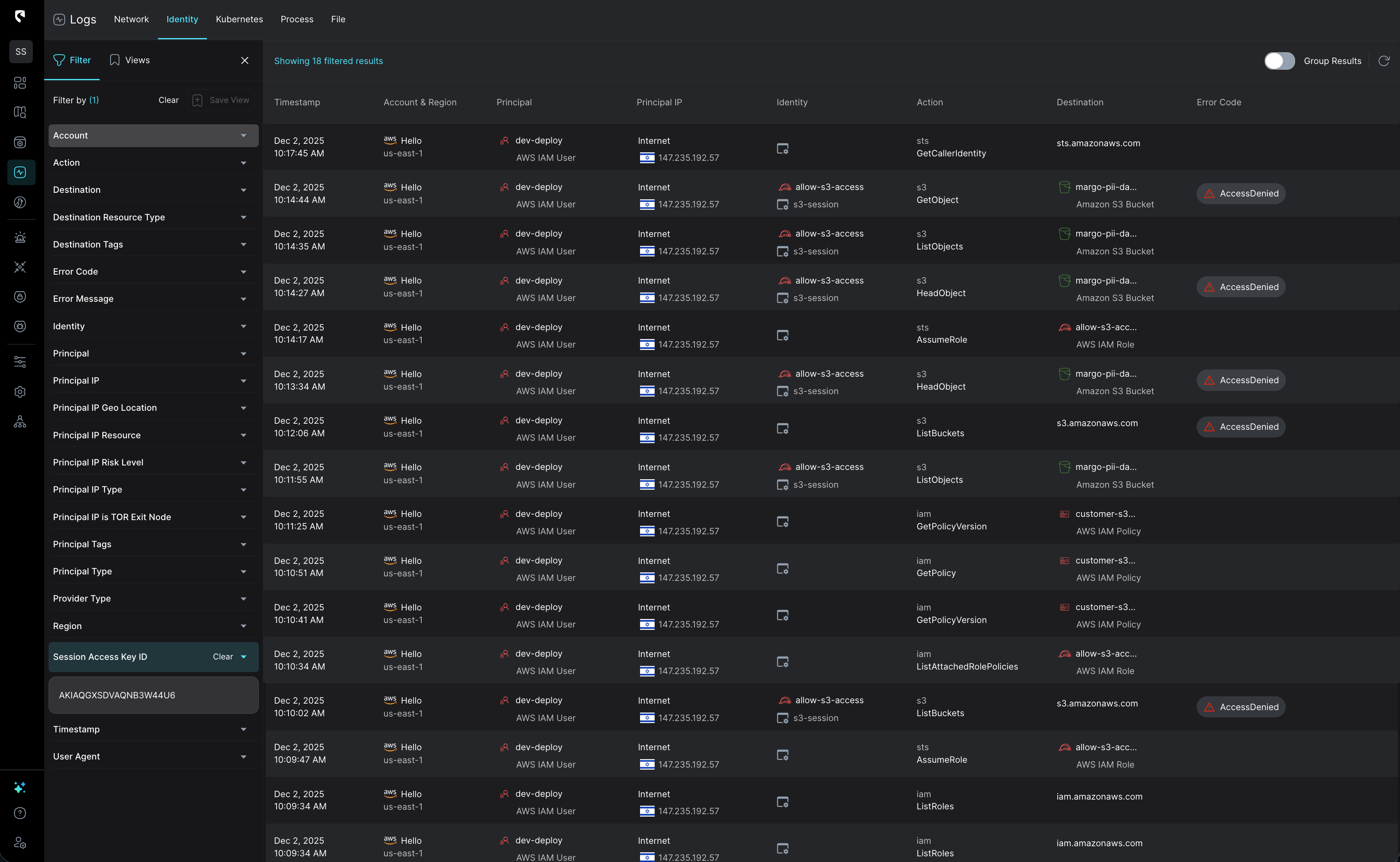
Task: Collapse the Session Access Key ID filter
Action: tap(244, 657)
